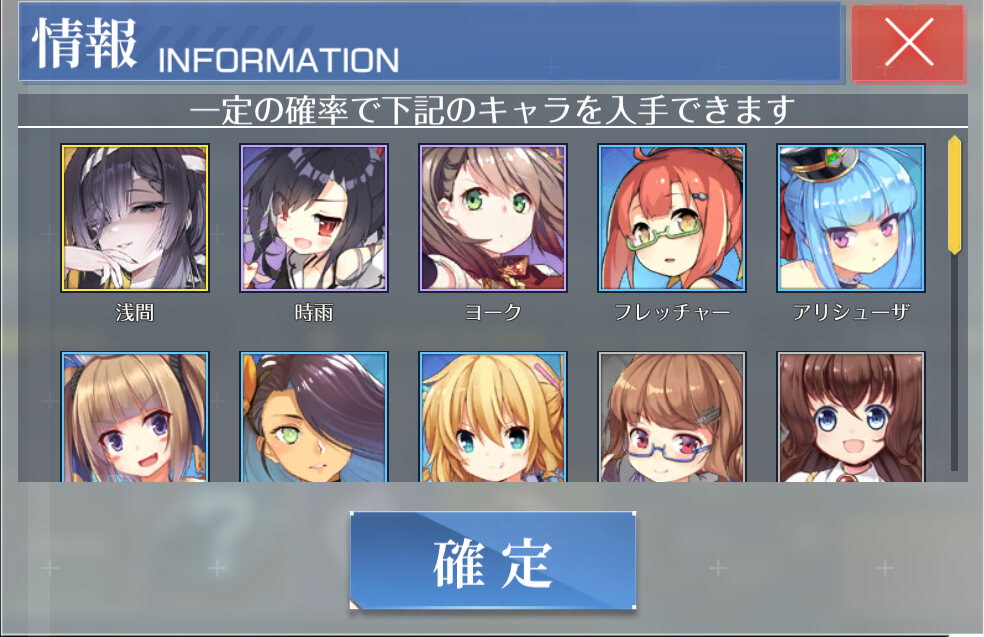Click the ヨーク name label
This screenshot has height=637, width=984.
(x=493, y=312)
